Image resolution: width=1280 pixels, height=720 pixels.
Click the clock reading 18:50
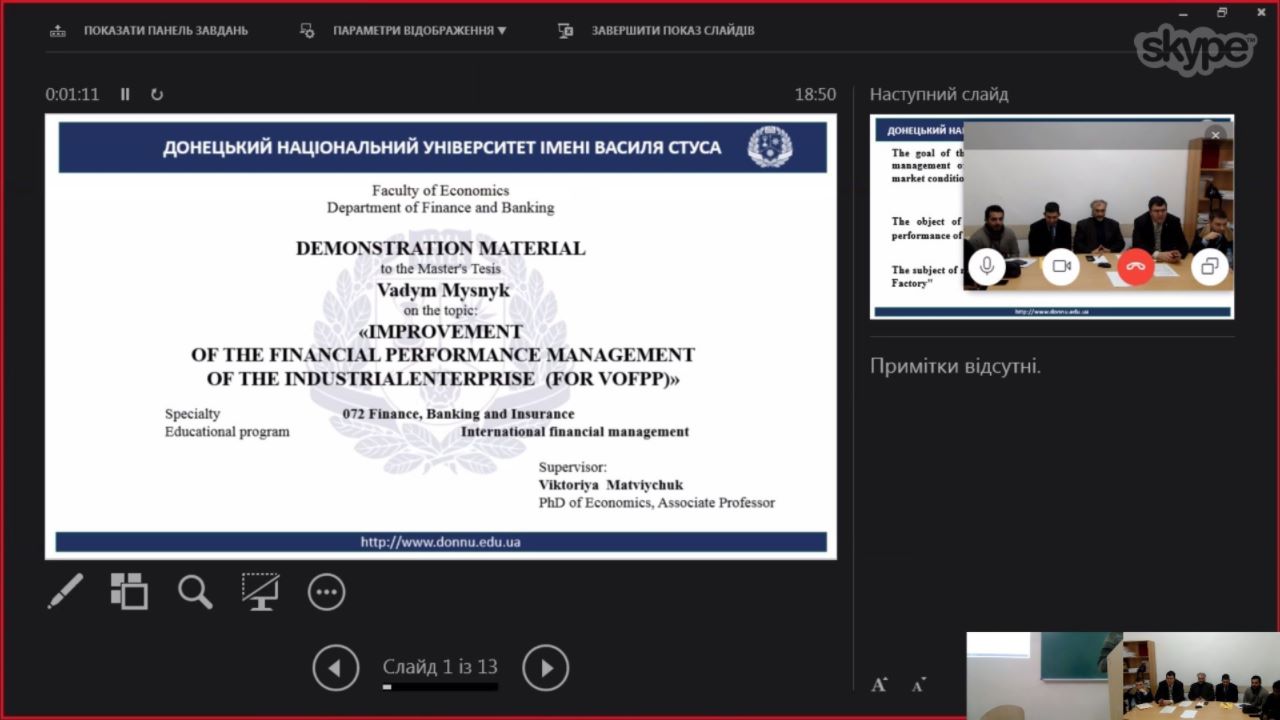pos(815,94)
